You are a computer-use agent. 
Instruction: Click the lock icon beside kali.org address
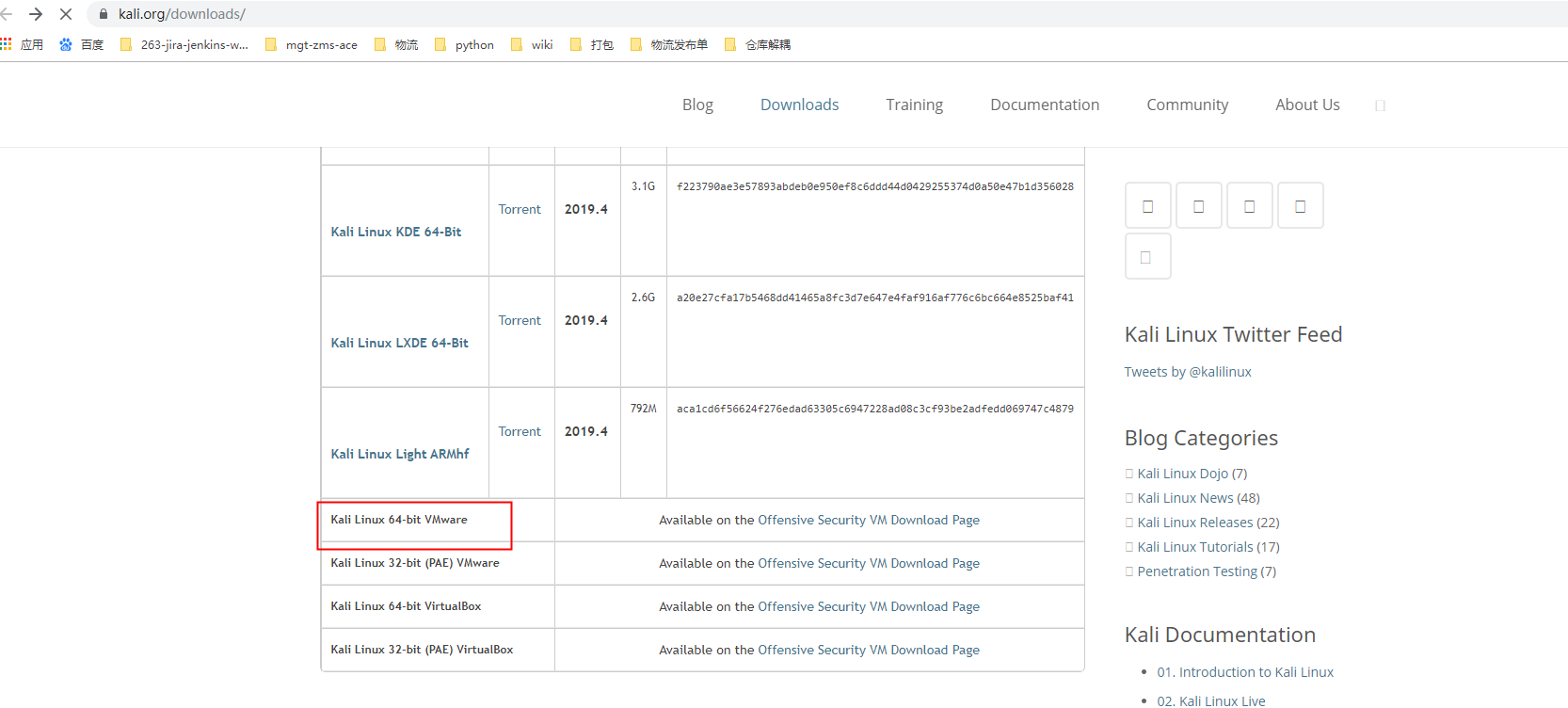104,14
